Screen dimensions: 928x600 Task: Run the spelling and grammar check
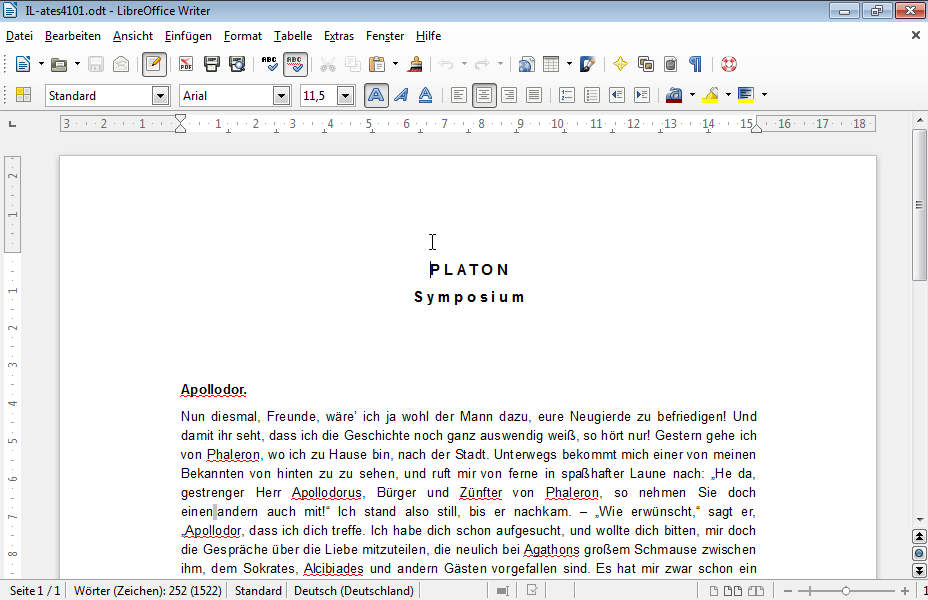click(269, 64)
